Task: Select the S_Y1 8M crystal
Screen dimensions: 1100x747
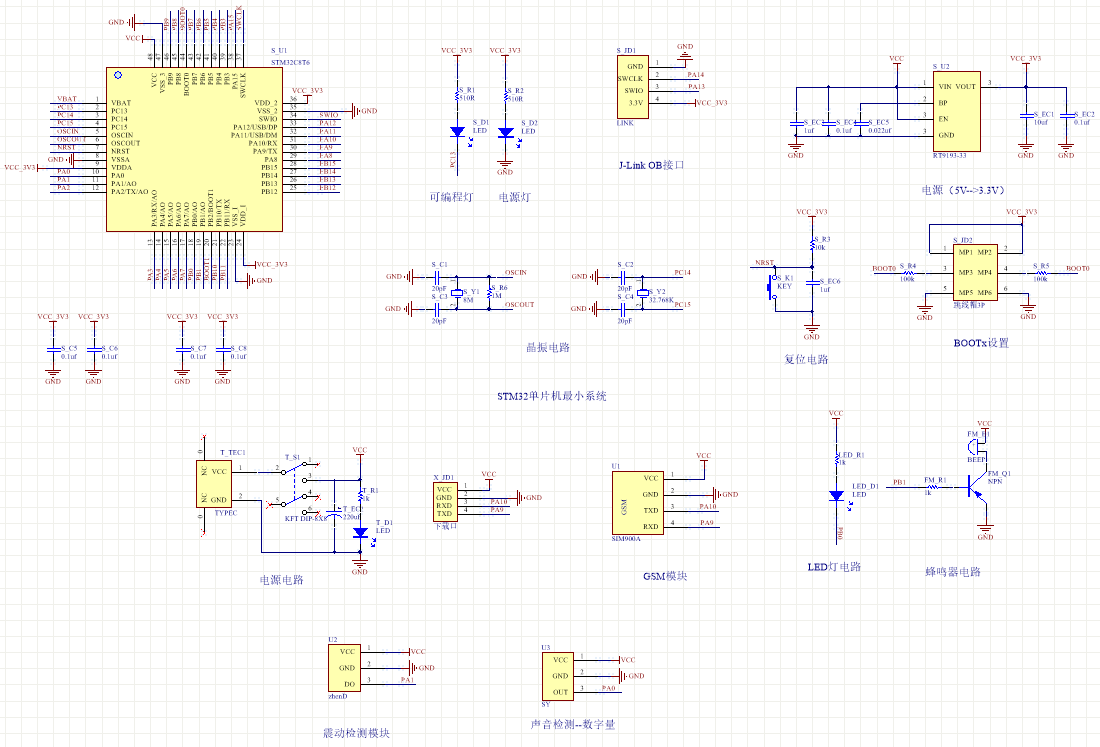Action: tap(457, 292)
